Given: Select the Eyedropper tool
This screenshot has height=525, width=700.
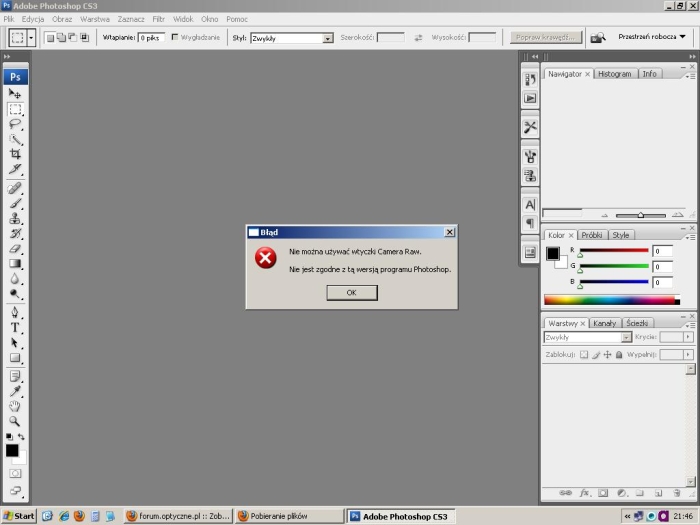Looking at the screenshot, I should (15, 392).
